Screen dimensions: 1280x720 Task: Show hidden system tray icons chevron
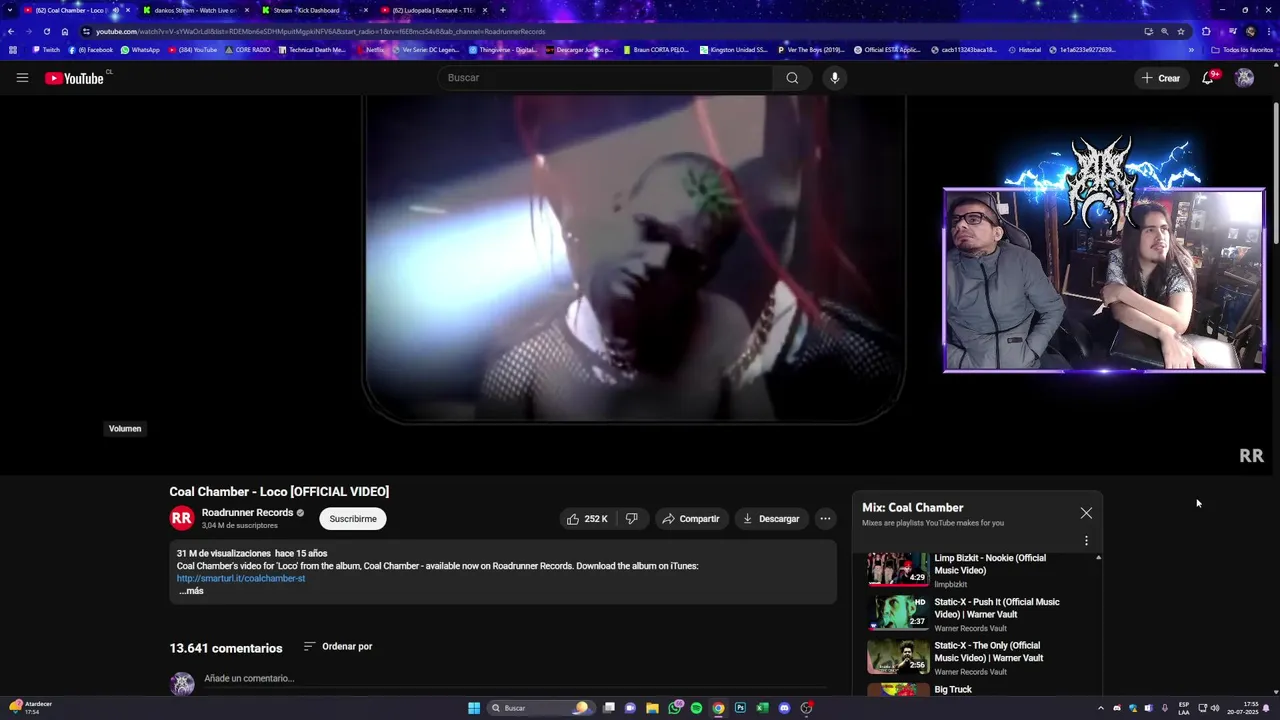(x=1101, y=708)
